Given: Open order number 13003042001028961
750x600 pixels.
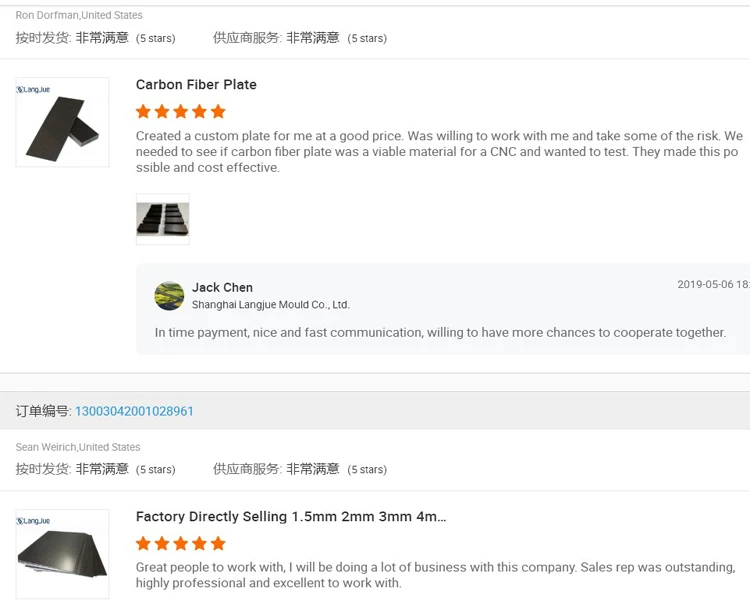Looking at the screenshot, I should click(x=134, y=411).
